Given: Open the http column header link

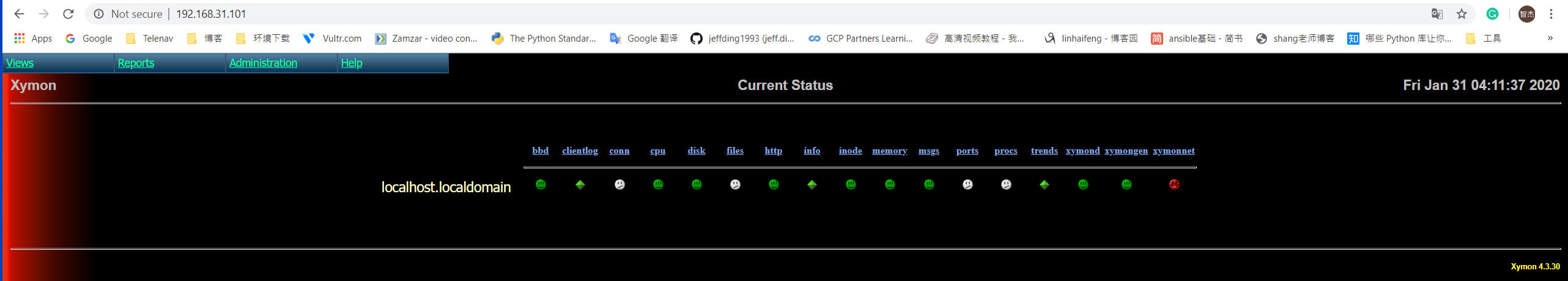Looking at the screenshot, I should click(x=774, y=151).
